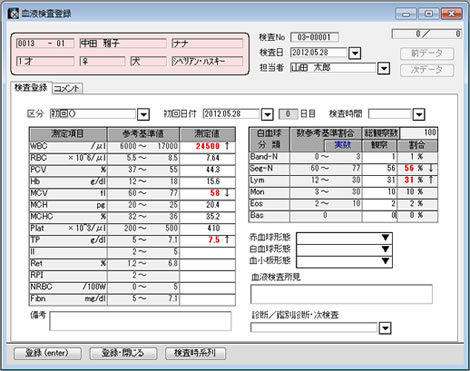
Task: Open the 白血球形態 dropdown
Action: tap(386, 249)
